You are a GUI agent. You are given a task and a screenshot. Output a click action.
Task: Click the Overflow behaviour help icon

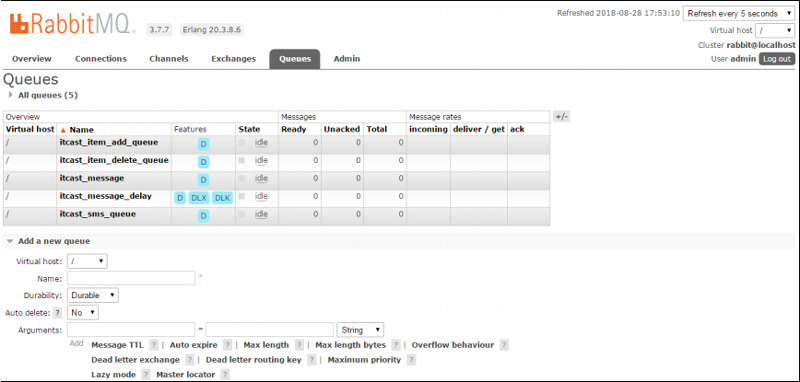point(504,345)
